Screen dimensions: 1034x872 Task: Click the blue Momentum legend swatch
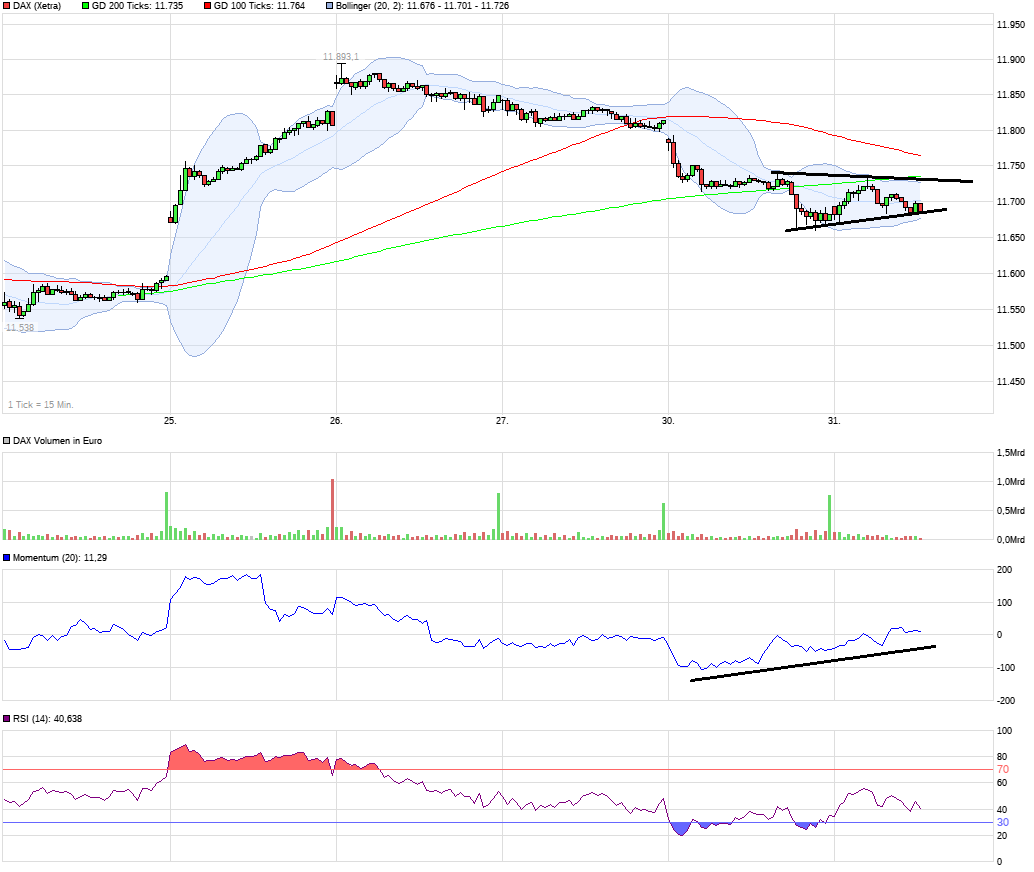click(7, 558)
